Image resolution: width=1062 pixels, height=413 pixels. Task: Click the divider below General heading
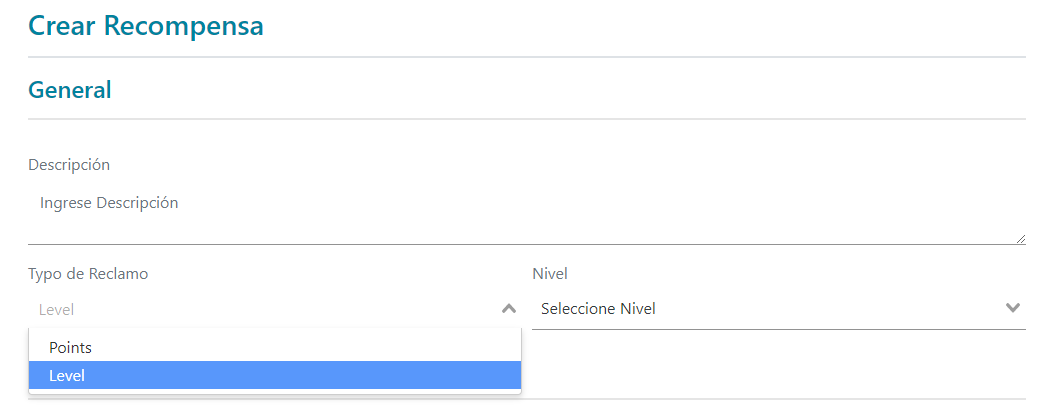526,119
